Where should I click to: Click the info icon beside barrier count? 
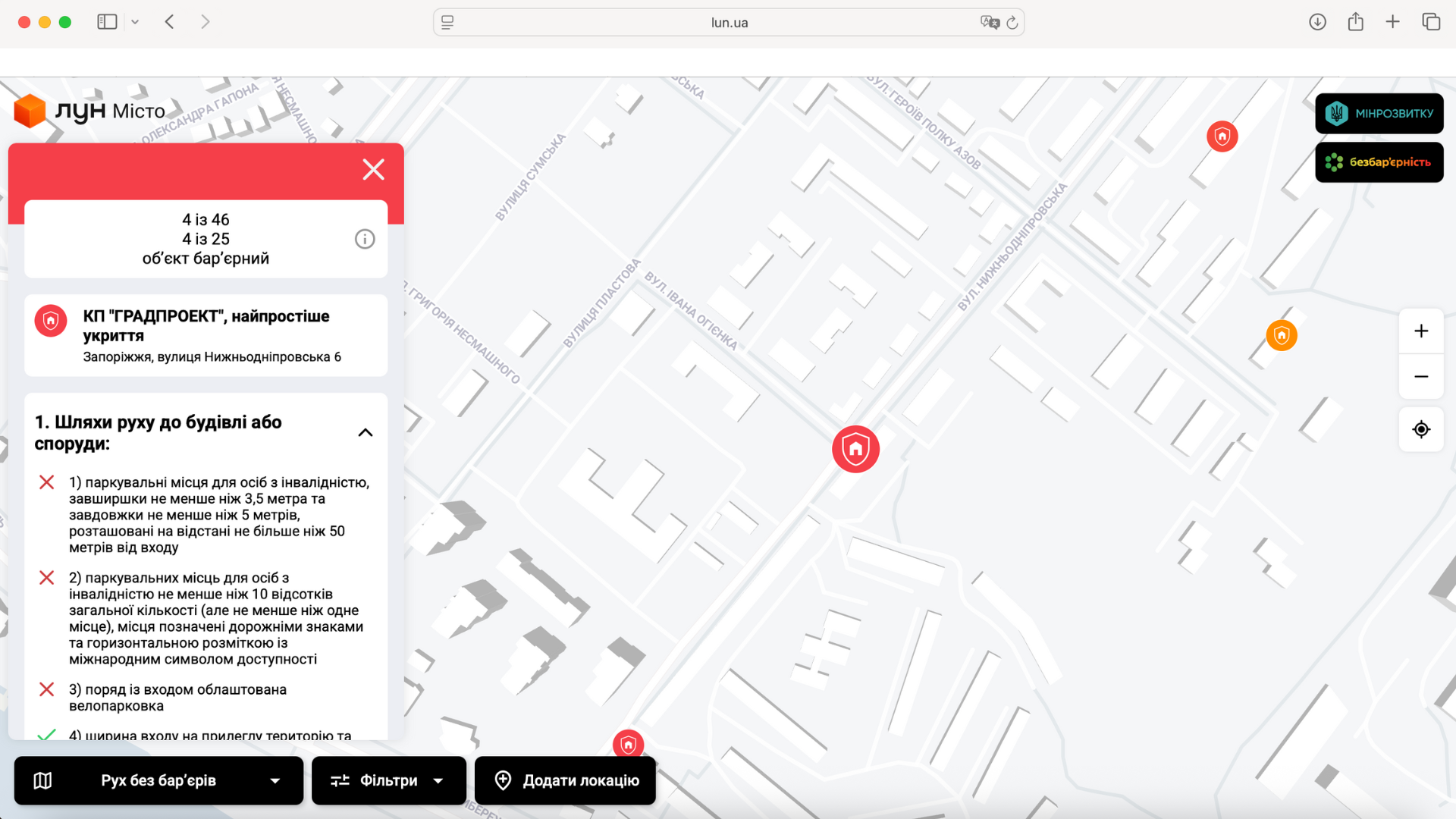(365, 240)
